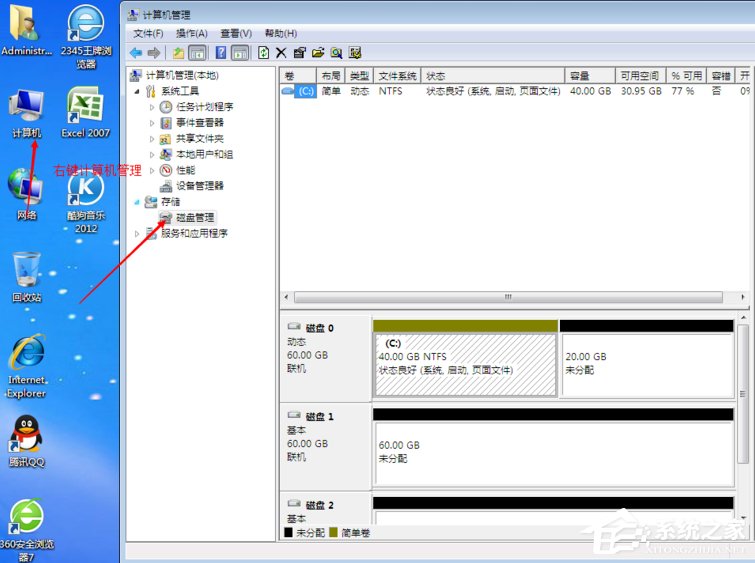Open the 文件(F) menu
This screenshot has height=563, width=755.
pyautogui.click(x=148, y=33)
